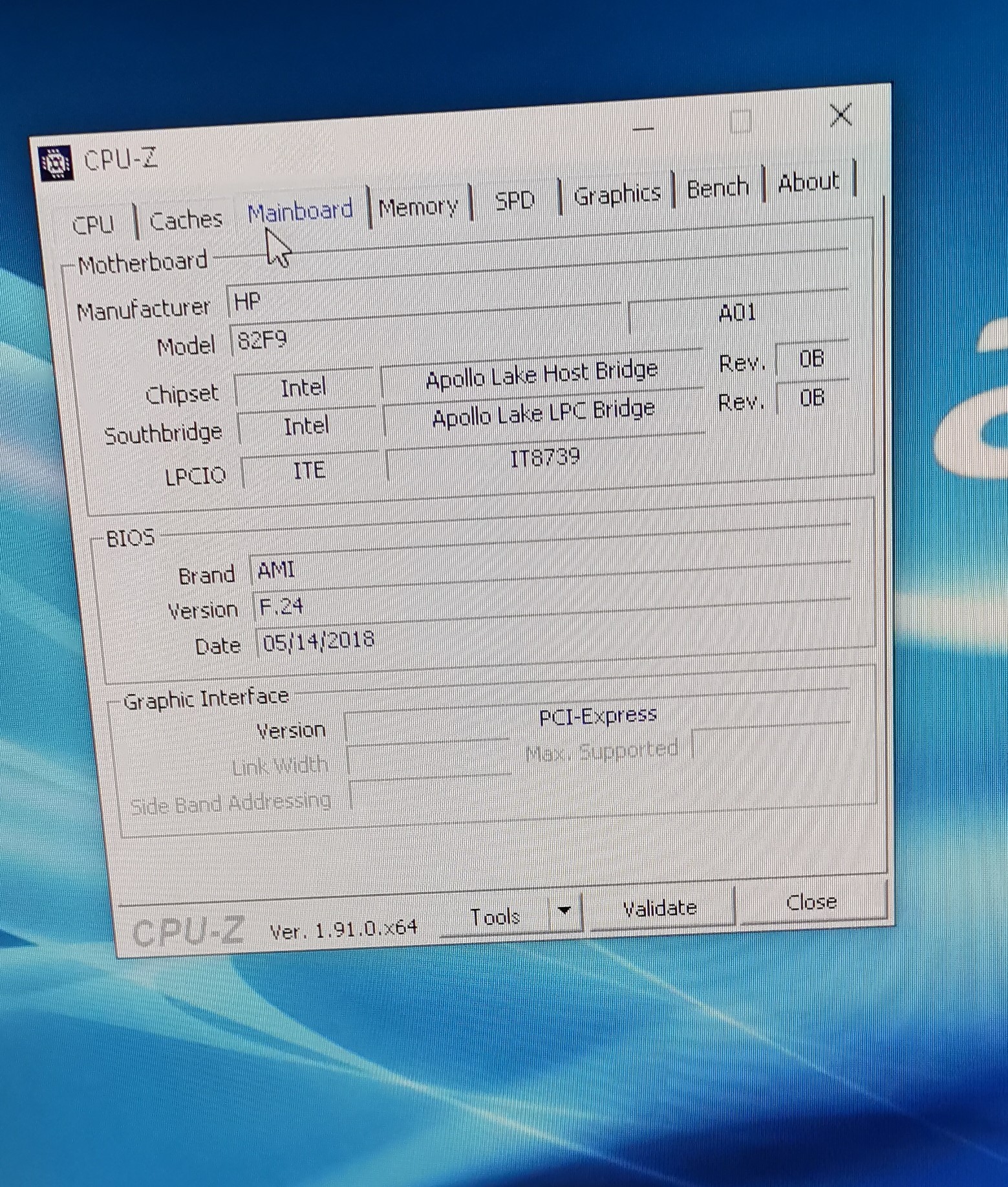Screen dimensions: 1008x1187
Task: Open the Memory tab
Action: pyautogui.click(x=419, y=207)
